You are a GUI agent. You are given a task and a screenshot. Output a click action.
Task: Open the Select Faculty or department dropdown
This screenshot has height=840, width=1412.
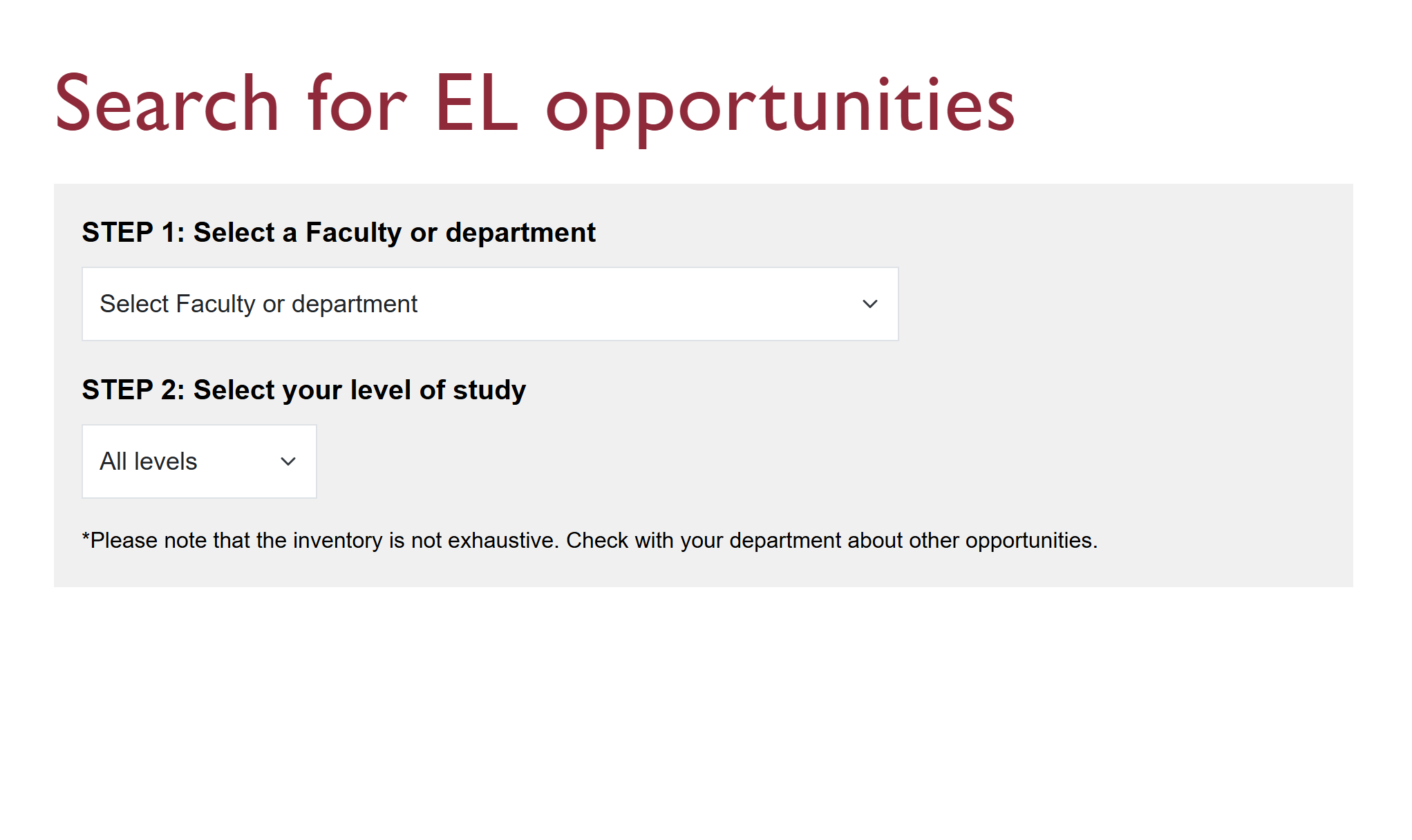[x=489, y=304]
